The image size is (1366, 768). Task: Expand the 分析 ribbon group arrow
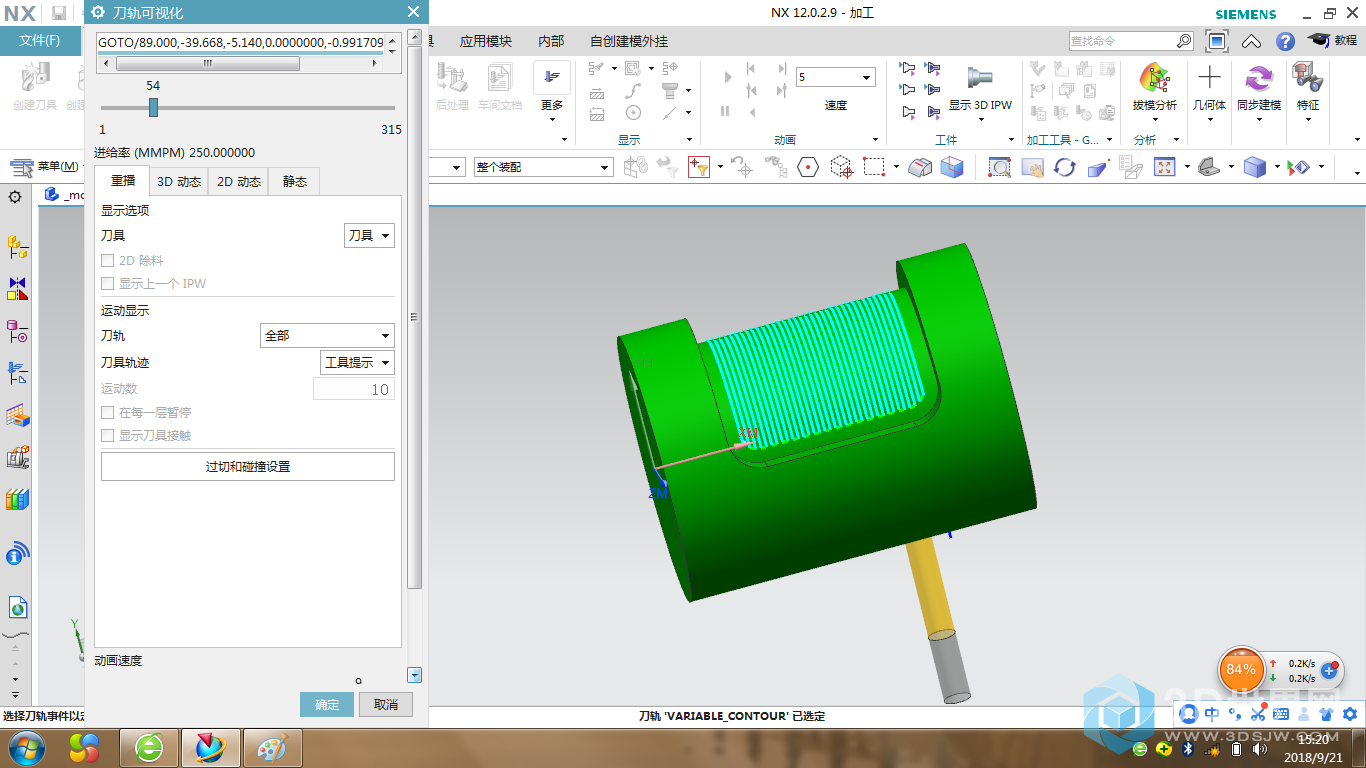point(1176,140)
